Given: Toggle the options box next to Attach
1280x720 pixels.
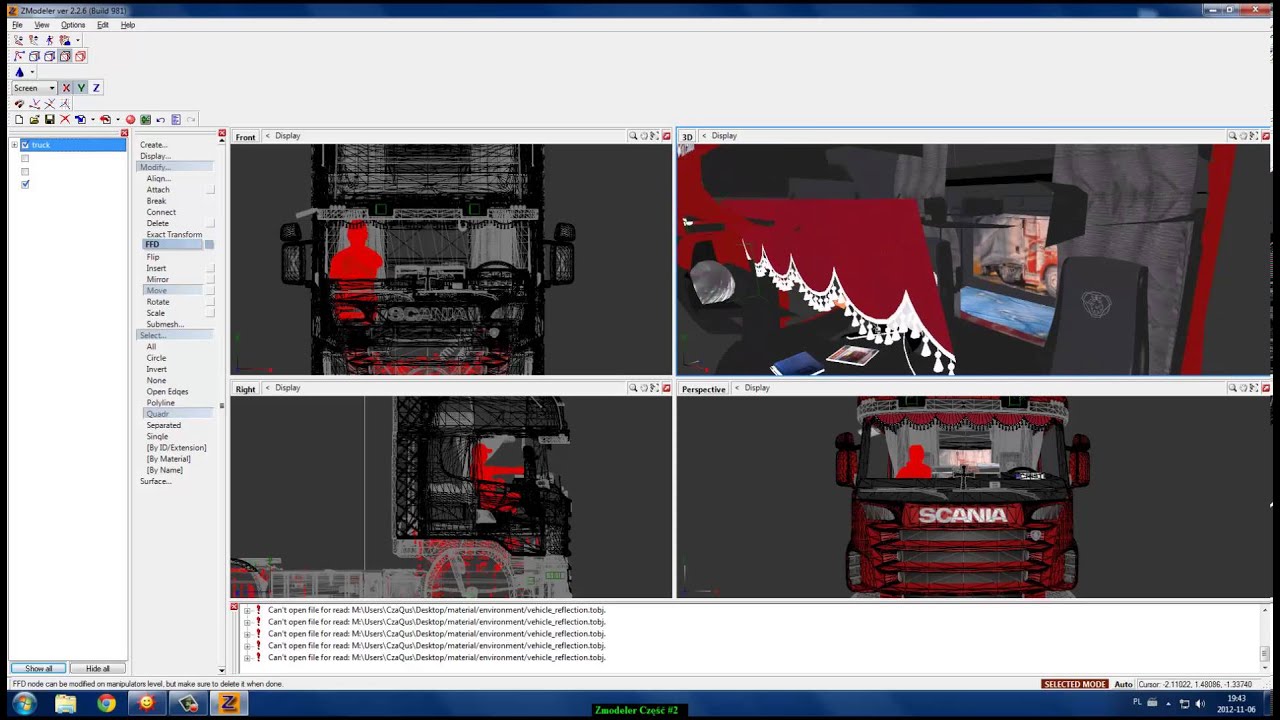Looking at the screenshot, I should pyautogui.click(x=210, y=190).
